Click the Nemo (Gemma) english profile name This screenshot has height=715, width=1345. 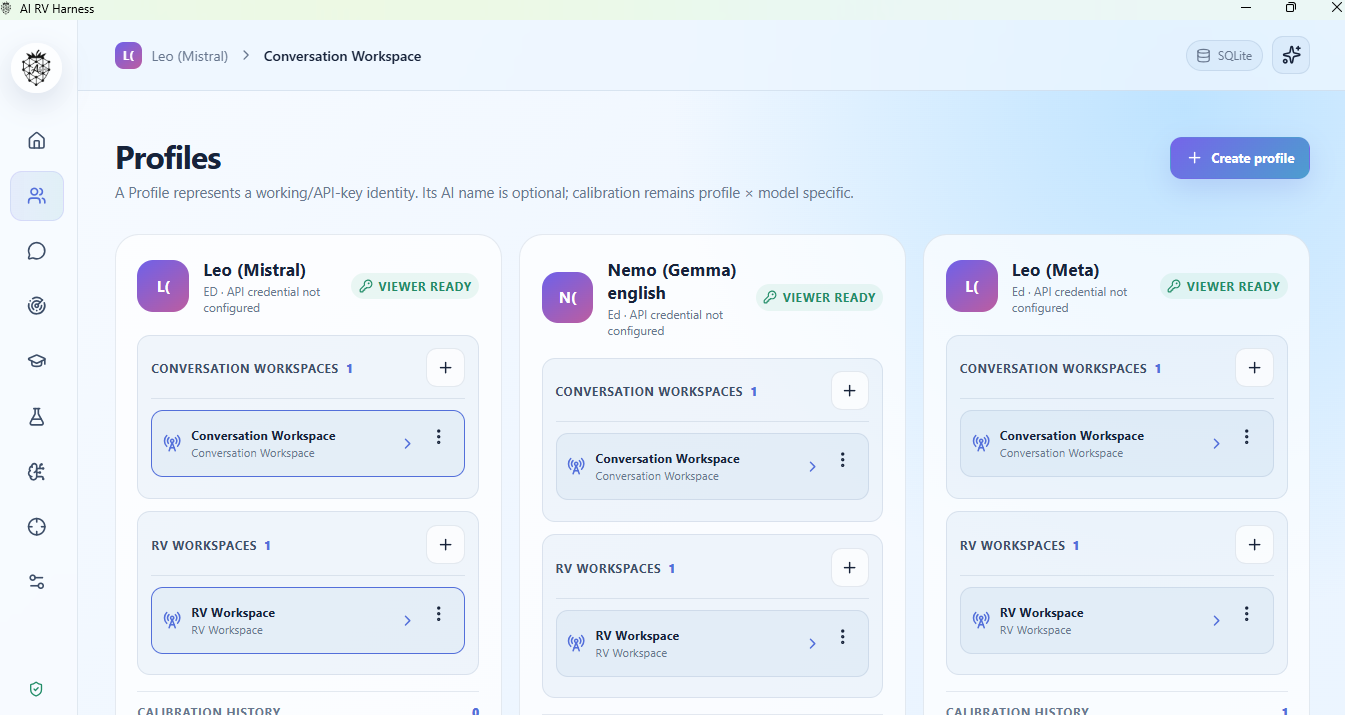click(672, 281)
